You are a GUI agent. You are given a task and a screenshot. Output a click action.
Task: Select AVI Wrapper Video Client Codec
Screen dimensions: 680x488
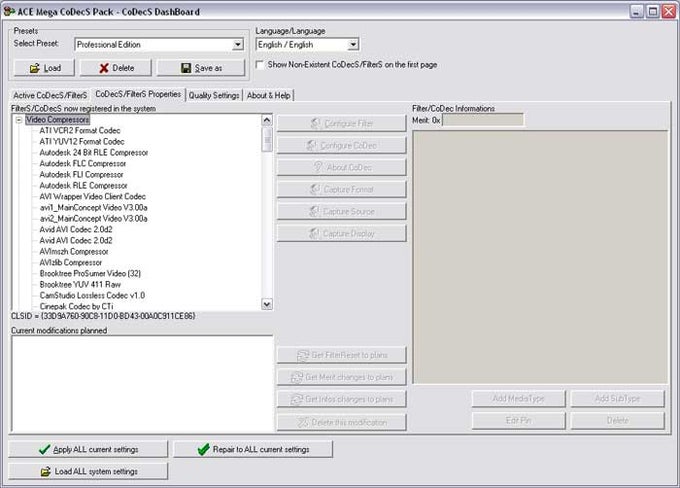pyautogui.click(x=92, y=197)
